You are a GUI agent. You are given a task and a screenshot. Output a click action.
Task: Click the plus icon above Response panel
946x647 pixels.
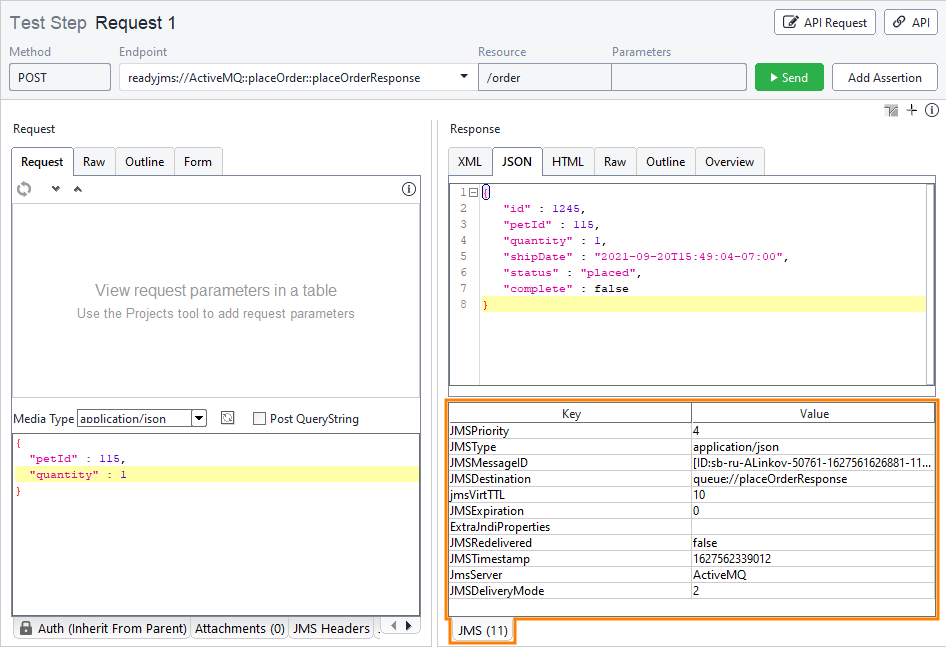(x=911, y=110)
